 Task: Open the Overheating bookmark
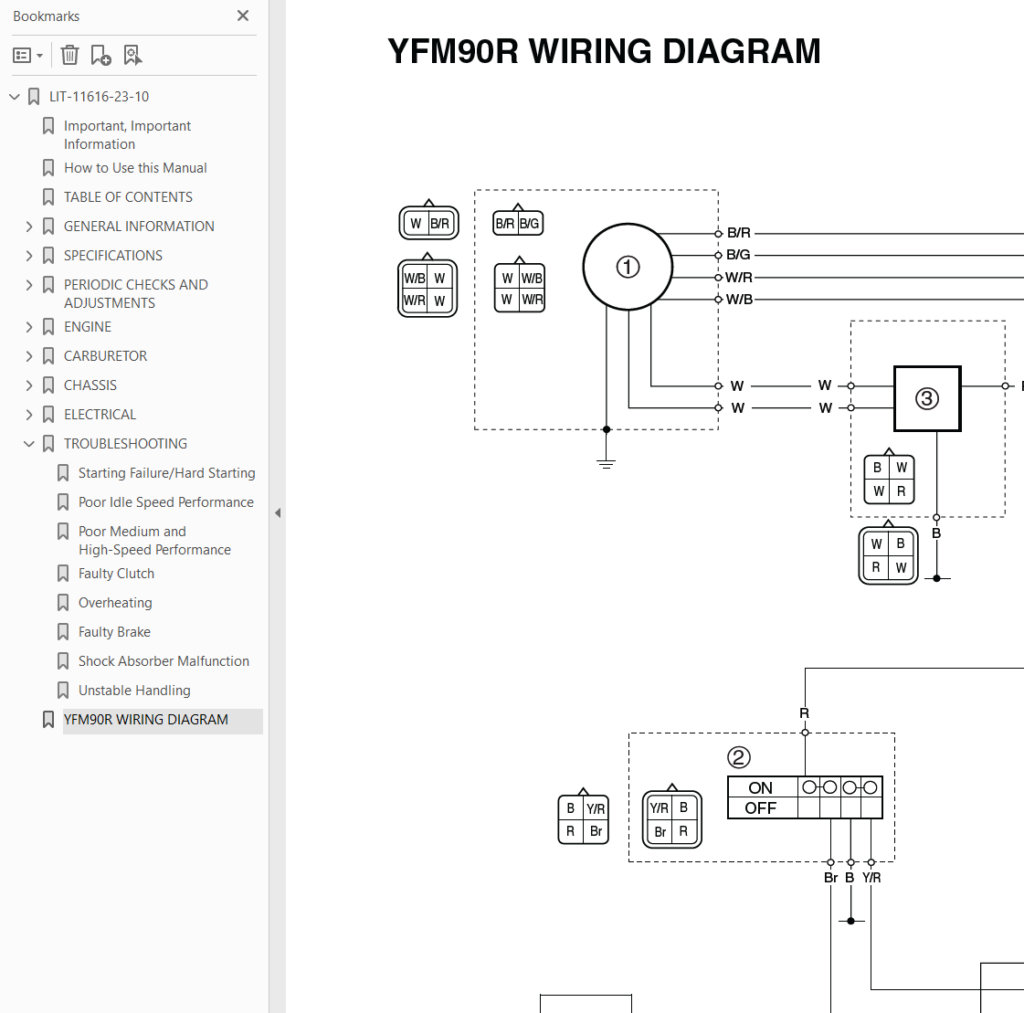(115, 603)
